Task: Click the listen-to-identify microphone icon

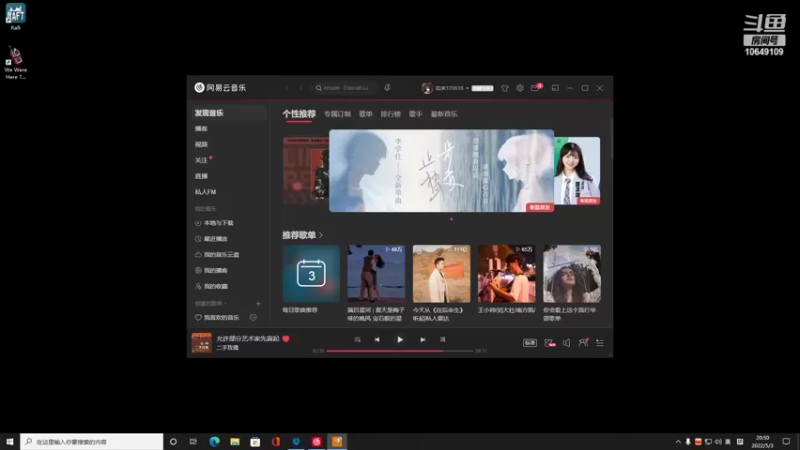Action: pos(387,88)
